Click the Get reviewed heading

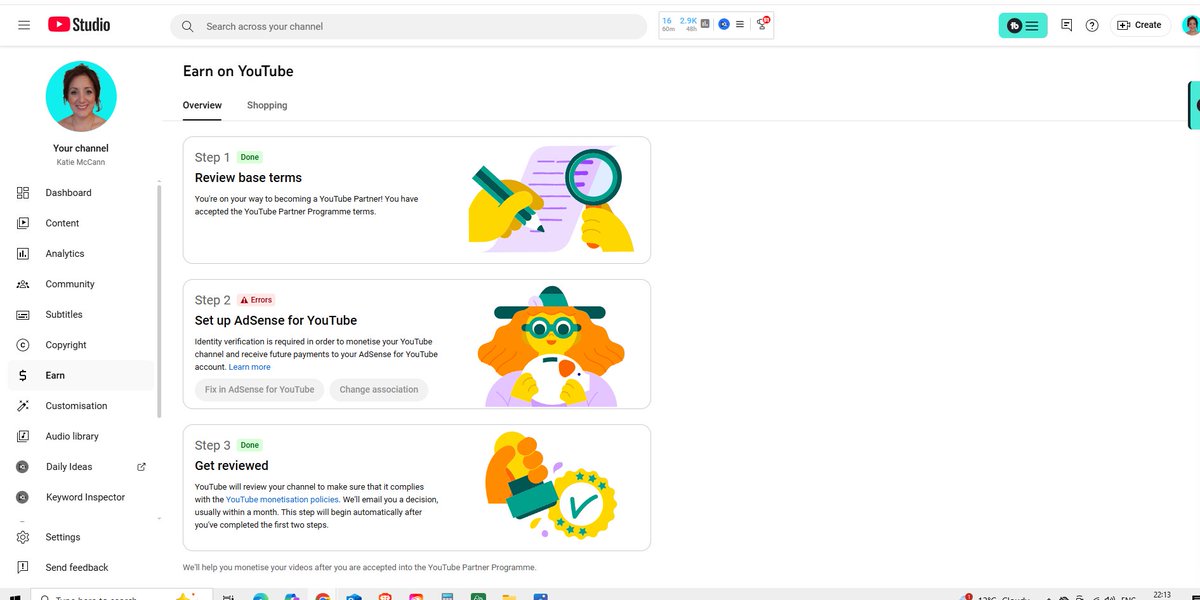tap(232, 466)
